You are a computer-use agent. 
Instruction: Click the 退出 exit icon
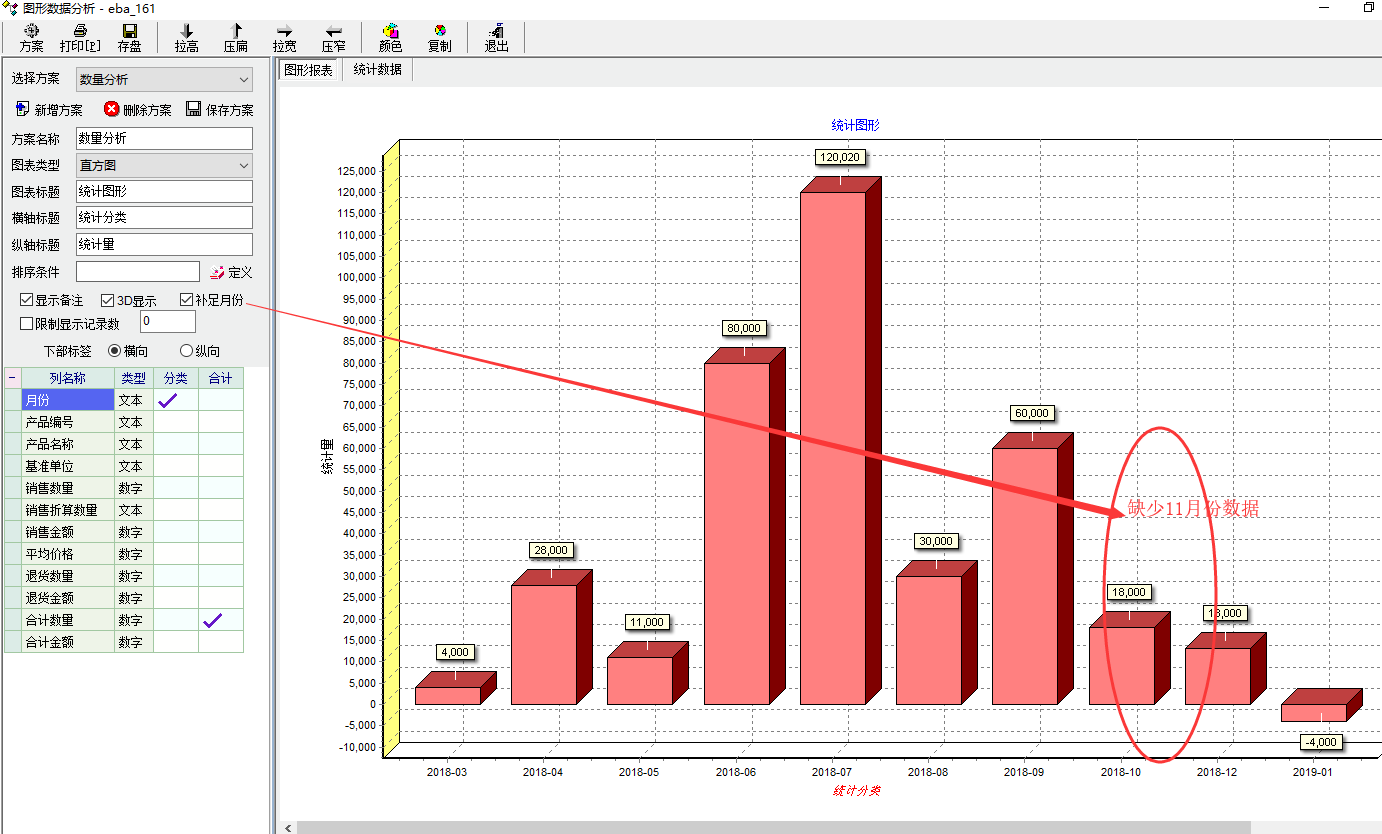point(496,32)
